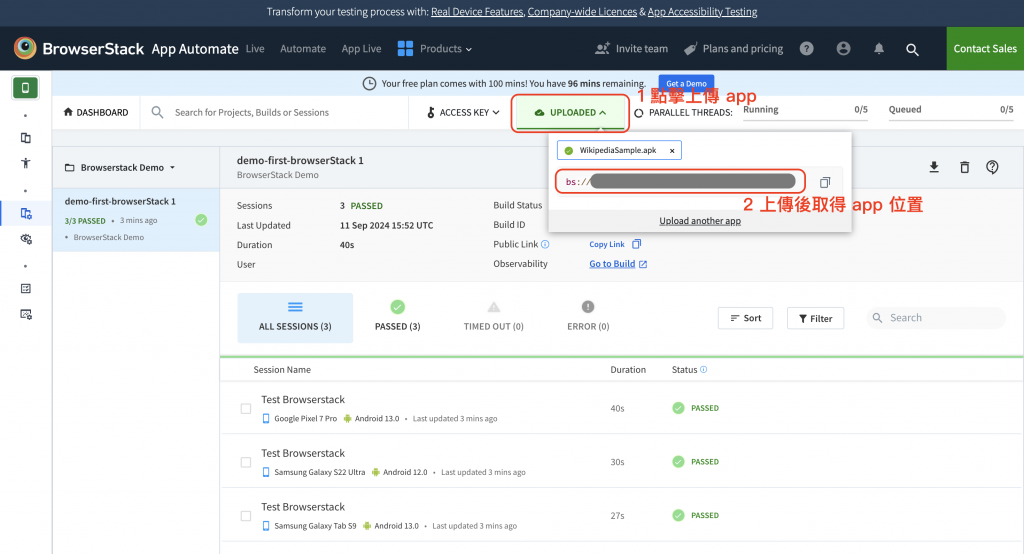The width and height of the screenshot is (1024, 554).
Task: Click the Products grid icon
Action: [406, 48]
